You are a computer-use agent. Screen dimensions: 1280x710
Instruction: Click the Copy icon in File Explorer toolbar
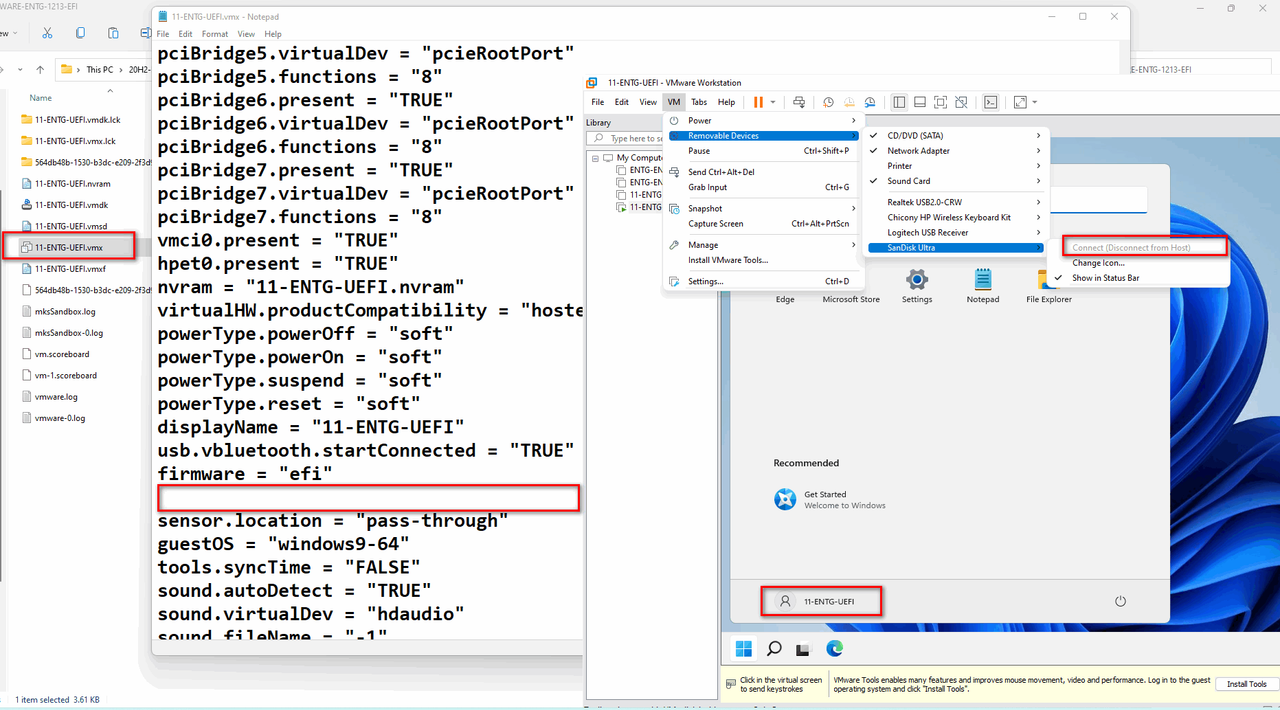[x=81, y=33]
